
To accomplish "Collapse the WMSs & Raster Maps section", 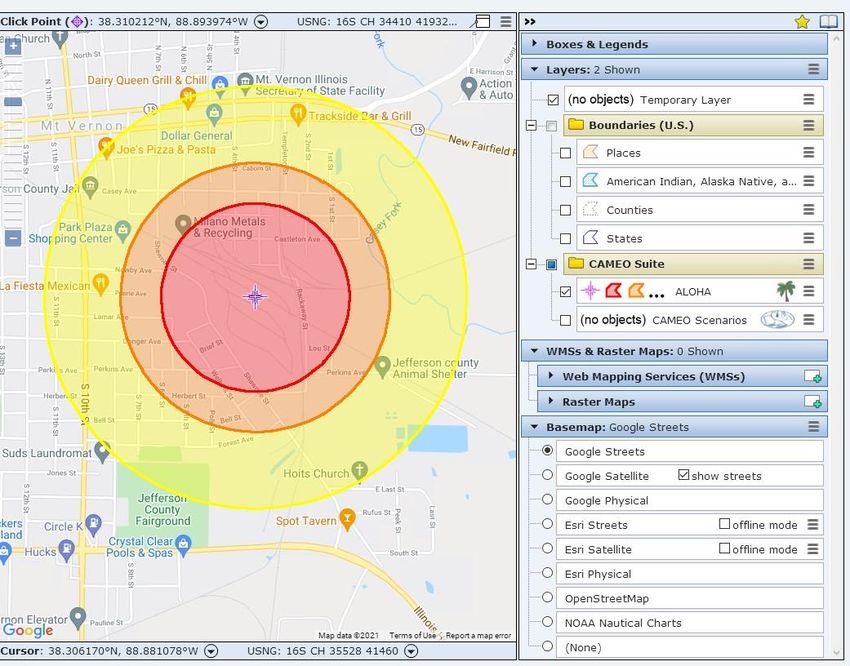I will click(x=535, y=351).
